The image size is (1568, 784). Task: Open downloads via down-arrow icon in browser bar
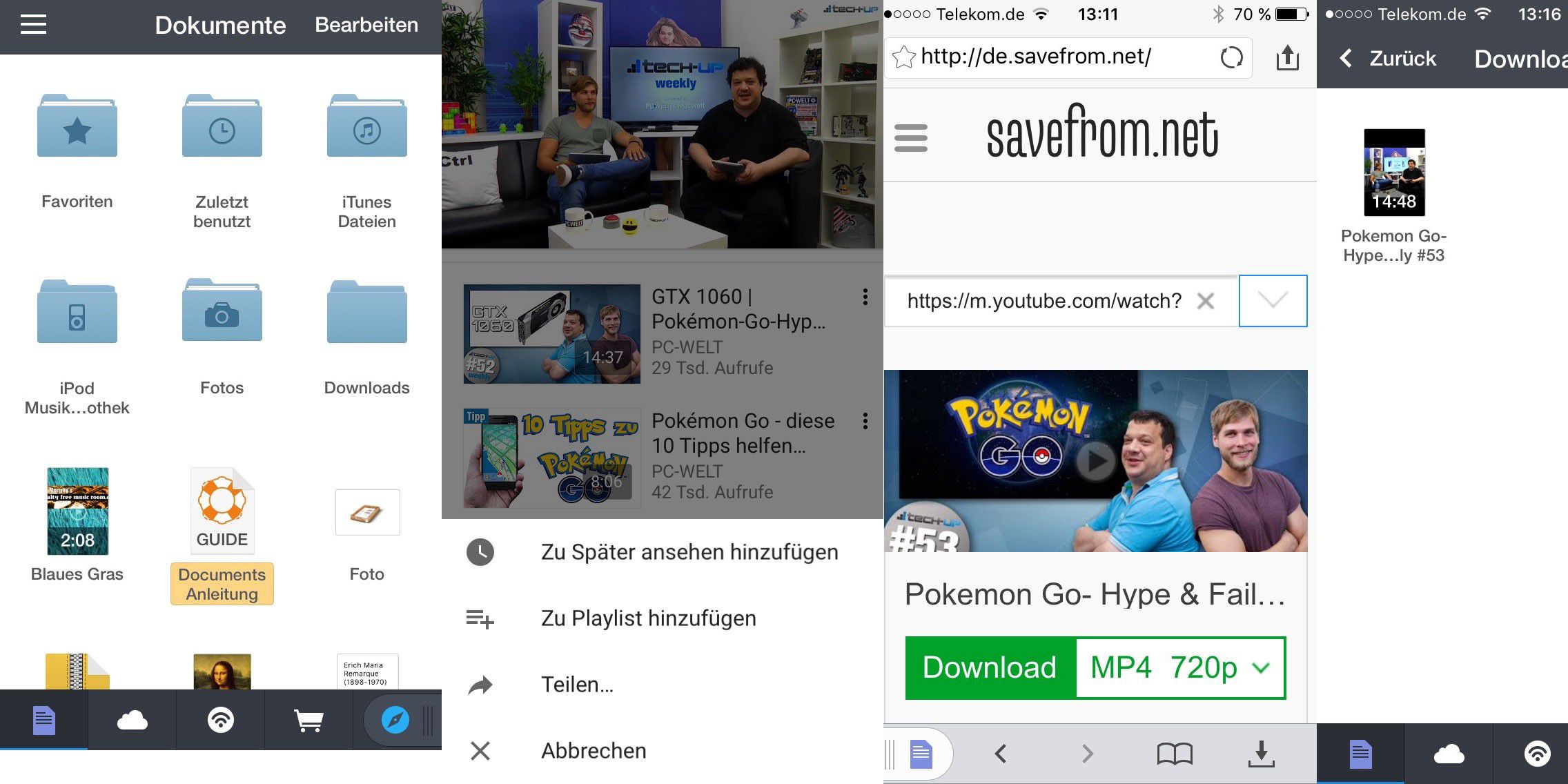coord(1262,754)
